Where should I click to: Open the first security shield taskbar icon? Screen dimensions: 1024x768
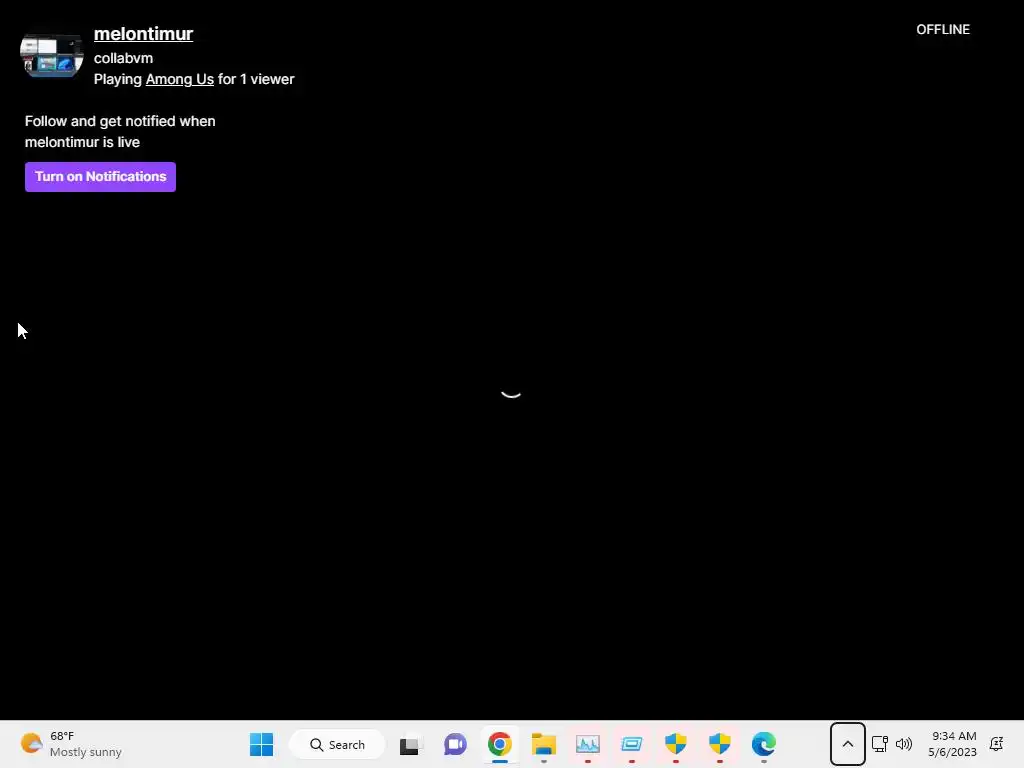point(676,744)
